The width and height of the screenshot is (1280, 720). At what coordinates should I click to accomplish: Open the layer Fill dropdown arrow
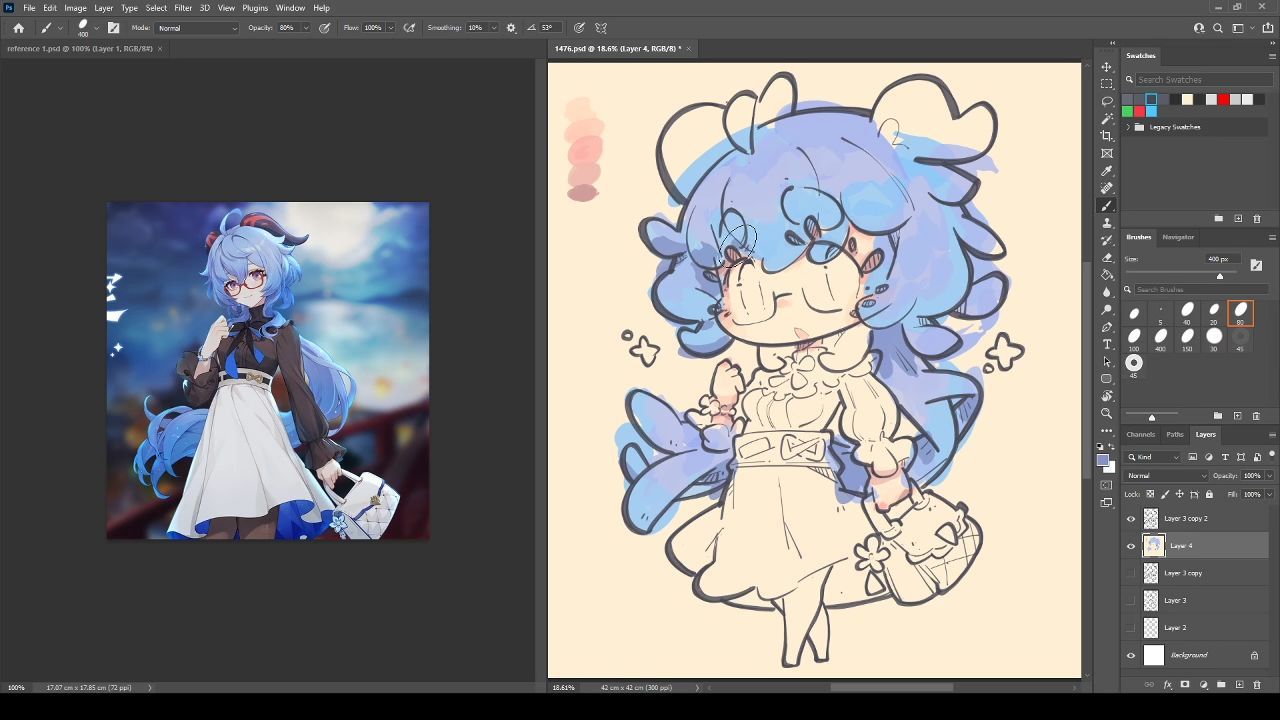click(x=1270, y=494)
